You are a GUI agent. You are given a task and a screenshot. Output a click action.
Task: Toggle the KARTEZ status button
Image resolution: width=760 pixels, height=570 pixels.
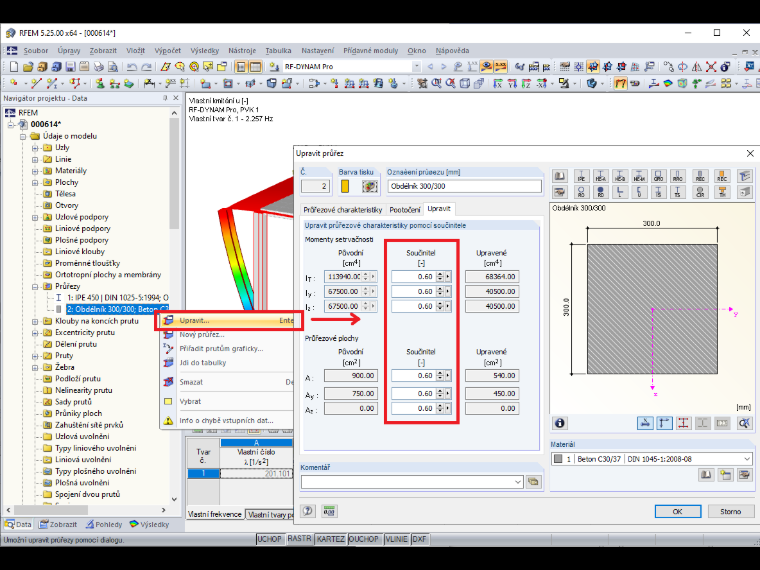pyautogui.click(x=331, y=539)
